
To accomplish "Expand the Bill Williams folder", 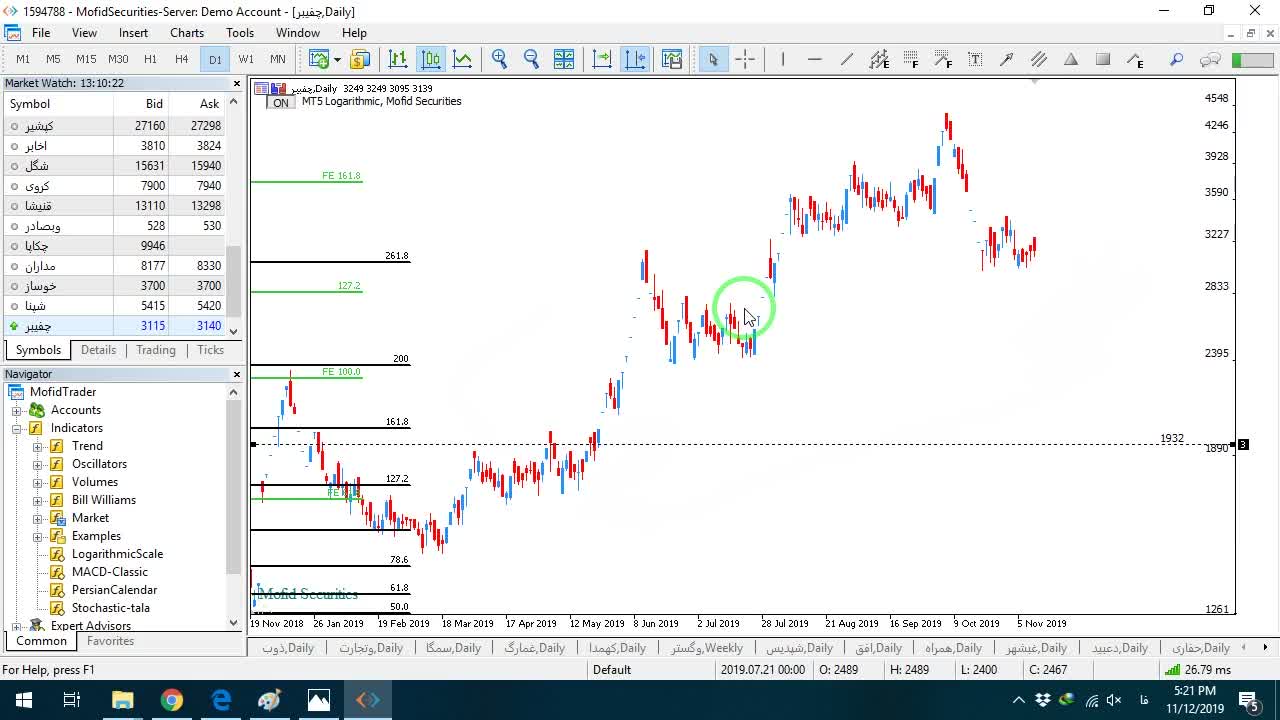I will click(38, 500).
